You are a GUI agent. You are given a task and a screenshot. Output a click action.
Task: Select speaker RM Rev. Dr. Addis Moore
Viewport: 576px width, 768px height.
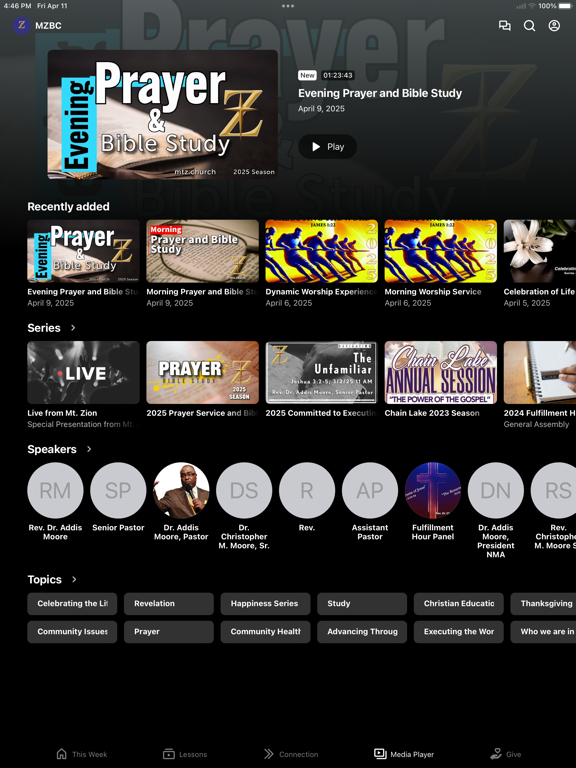click(x=55, y=490)
